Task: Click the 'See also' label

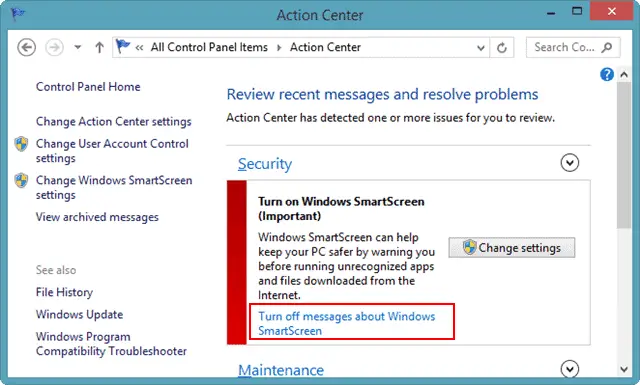Action: [56, 270]
